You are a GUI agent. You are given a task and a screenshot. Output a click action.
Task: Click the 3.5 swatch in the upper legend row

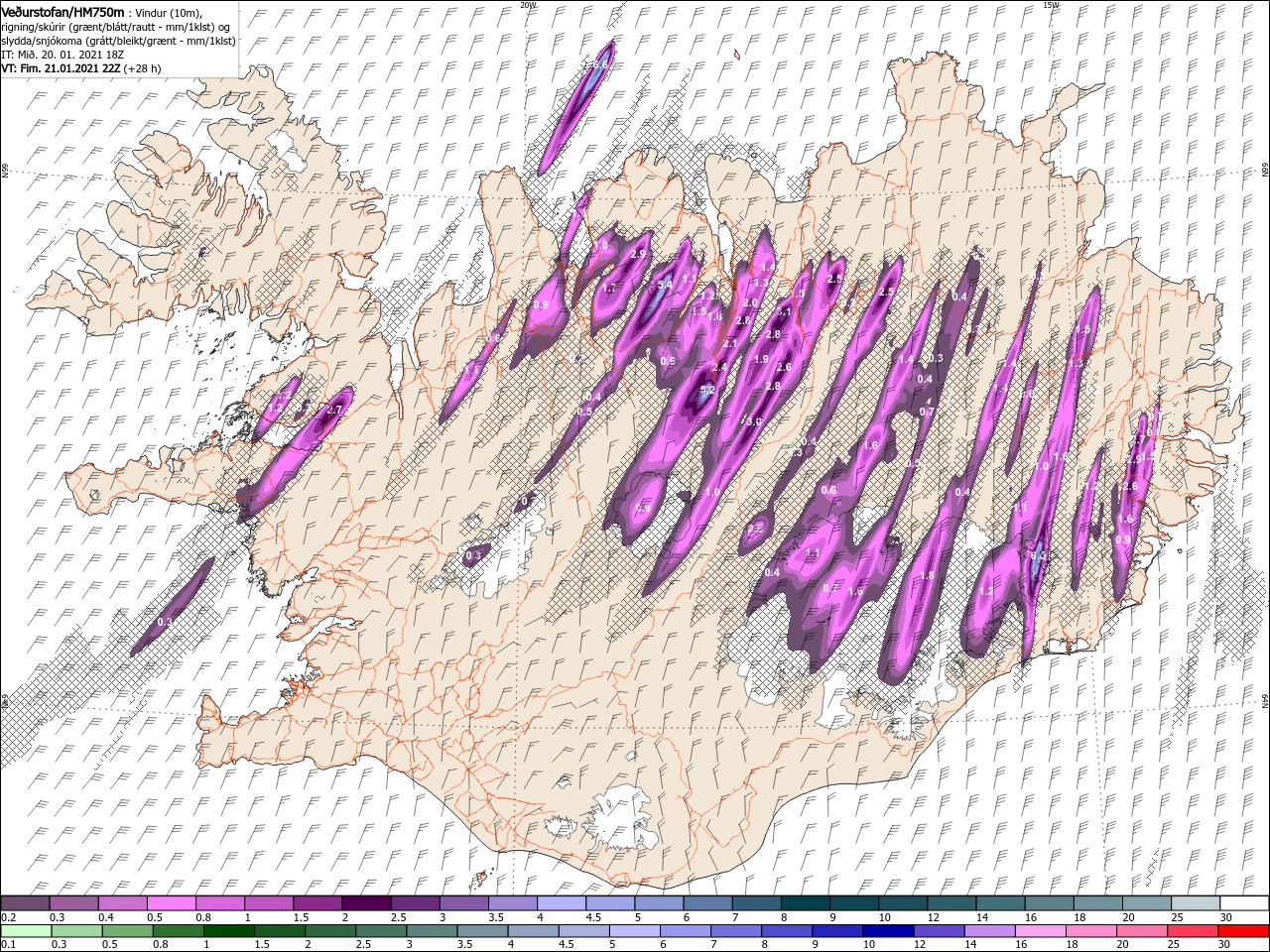point(513,903)
